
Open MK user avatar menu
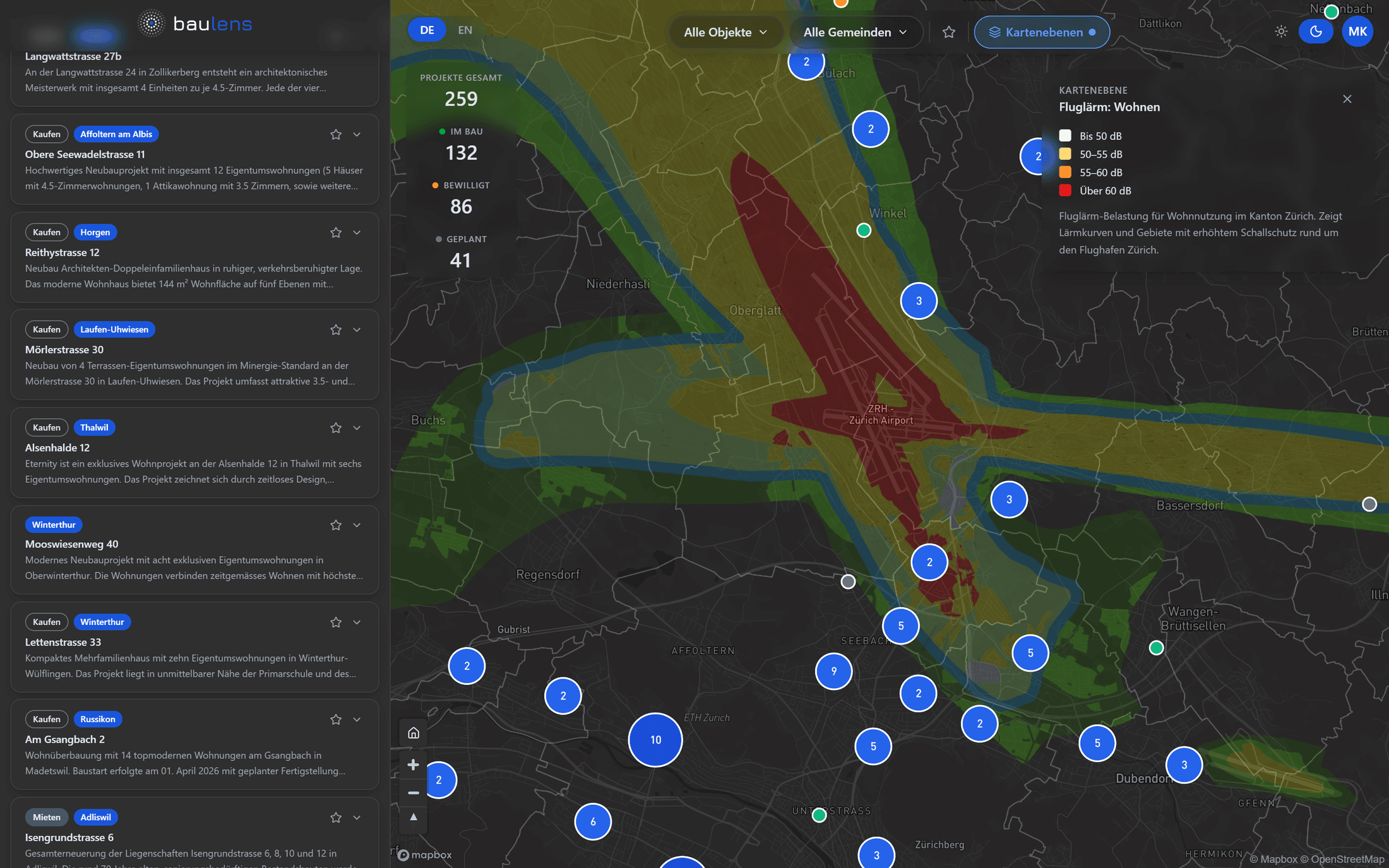click(x=1357, y=32)
